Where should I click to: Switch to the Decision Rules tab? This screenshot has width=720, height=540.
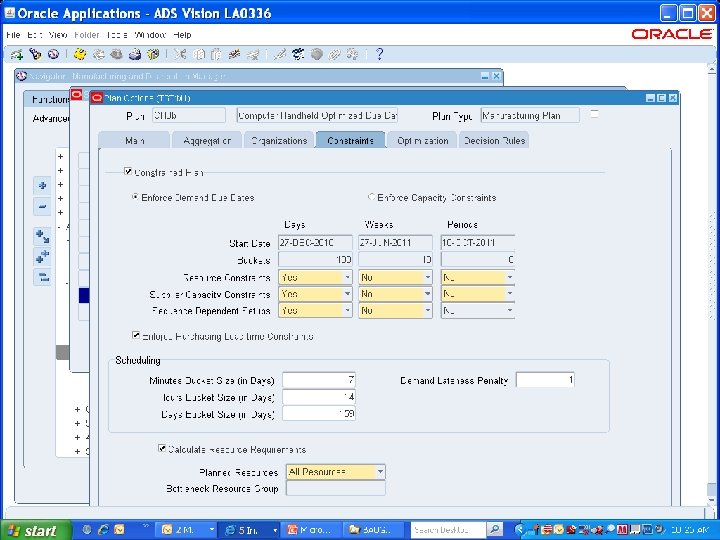(494, 141)
